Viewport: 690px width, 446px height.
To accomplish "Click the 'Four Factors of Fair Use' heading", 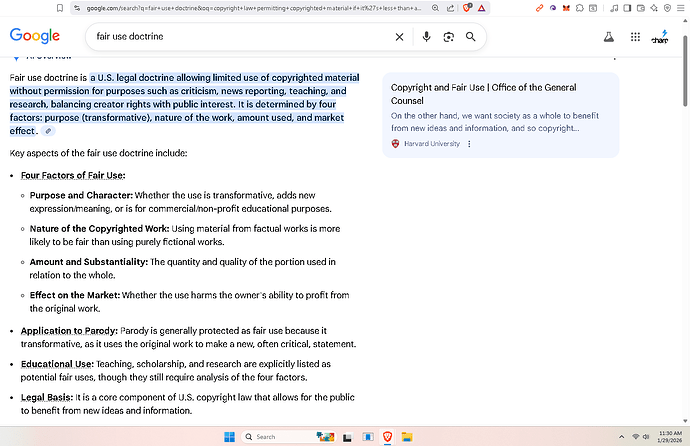I will click(x=73, y=175).
